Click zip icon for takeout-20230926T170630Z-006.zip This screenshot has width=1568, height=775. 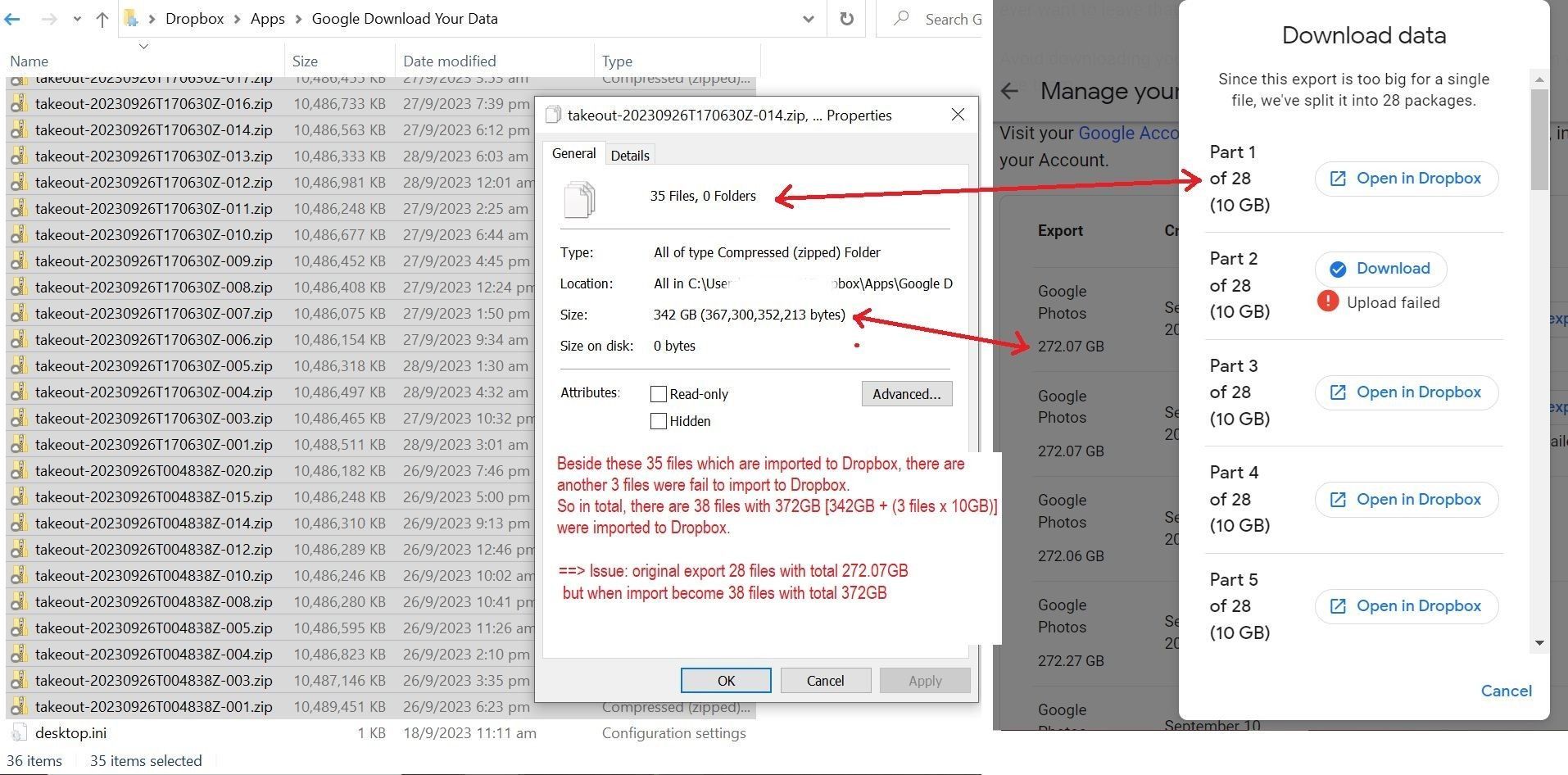(19, 340)
